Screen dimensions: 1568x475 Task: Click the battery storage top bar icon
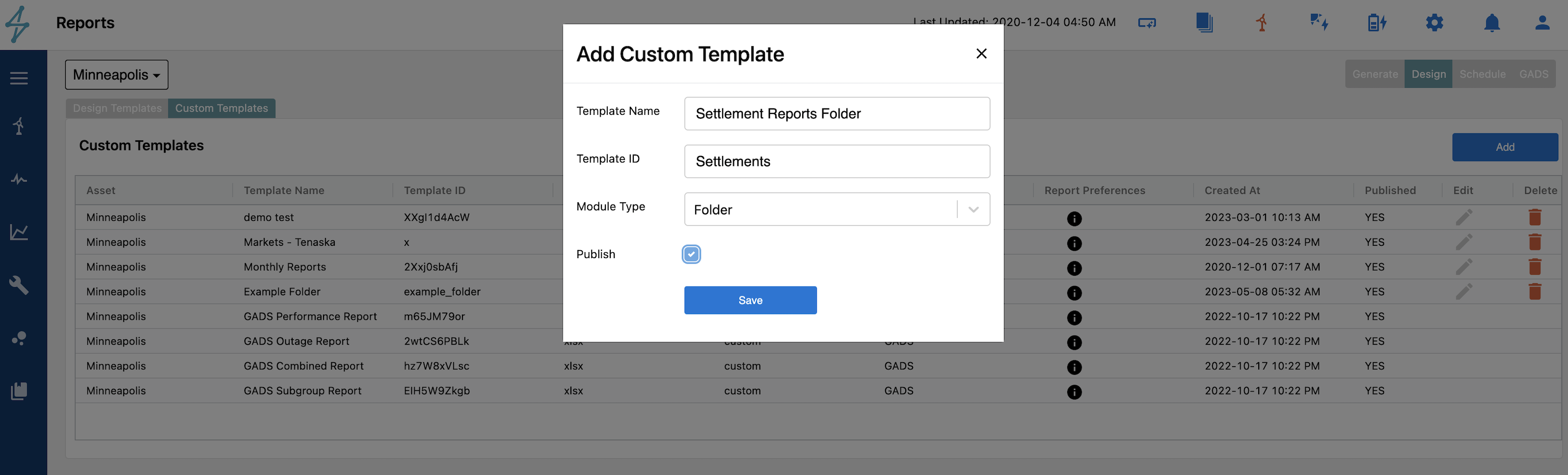point(1377,23)
